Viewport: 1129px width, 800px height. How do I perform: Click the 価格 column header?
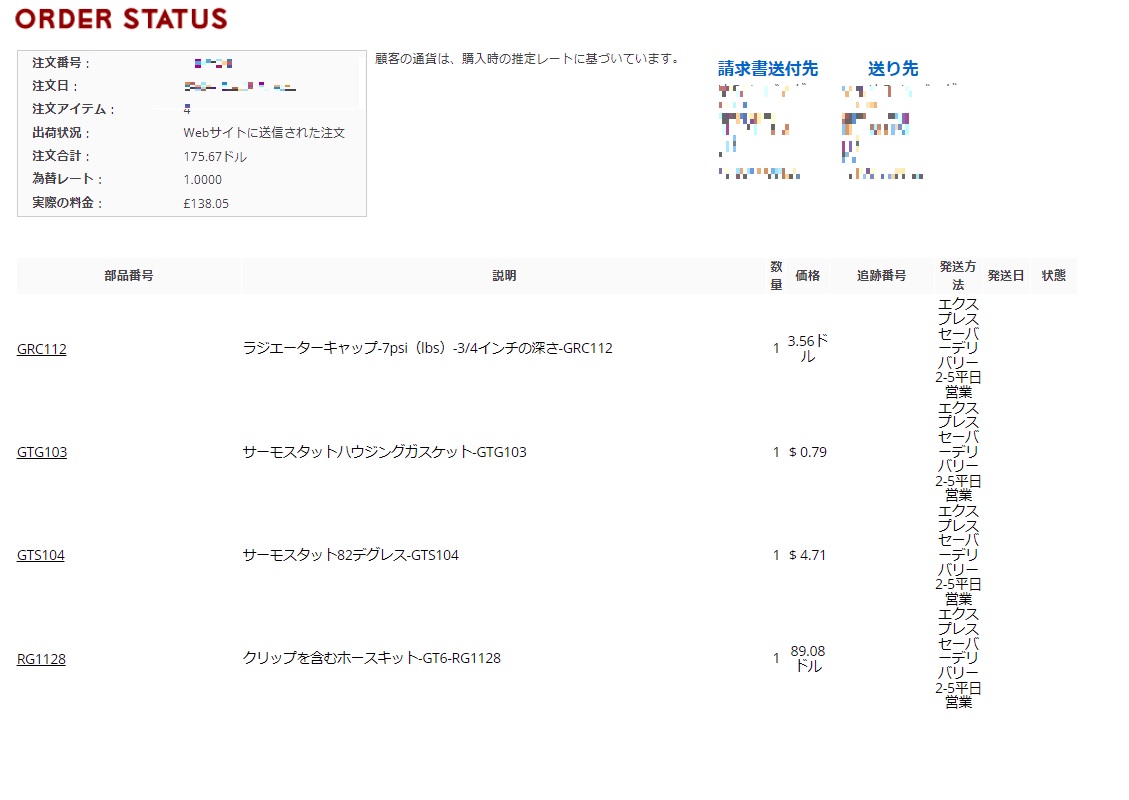coord(807,276)
